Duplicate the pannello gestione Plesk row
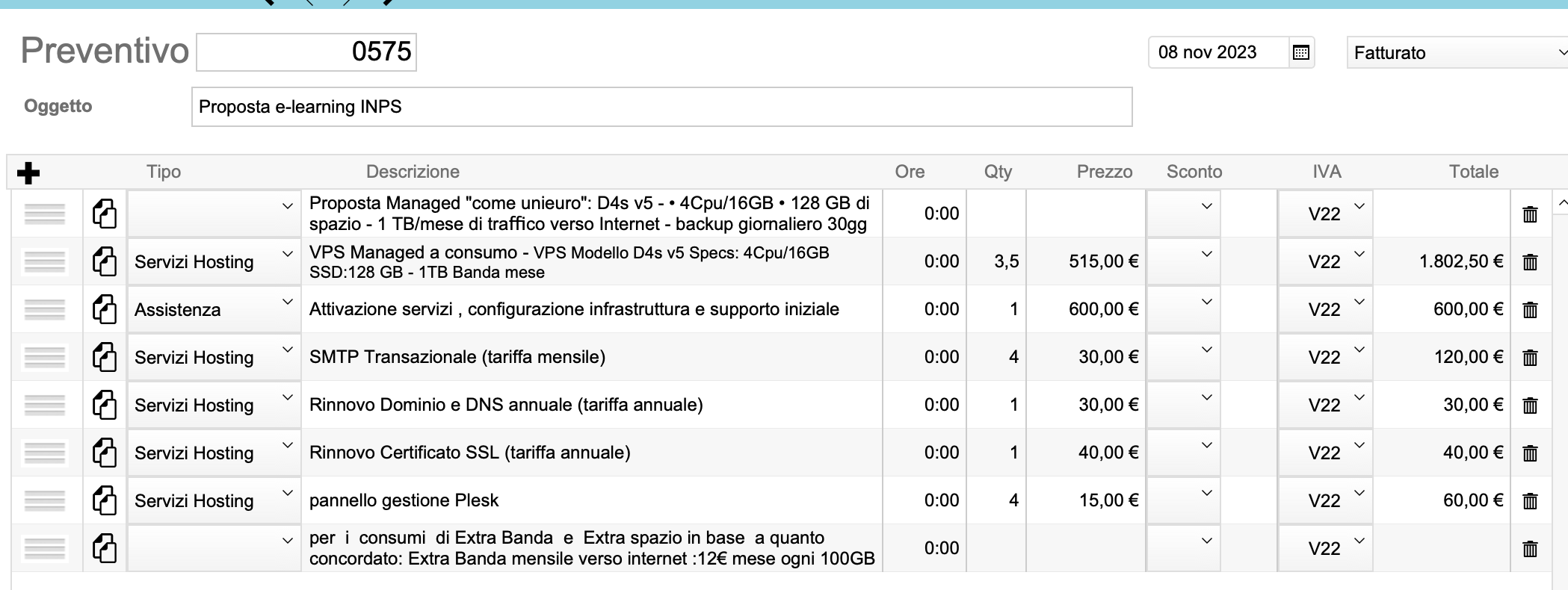Image resolution: width=1568 pixels, height=590 pixels. click(x=105, y=500)
